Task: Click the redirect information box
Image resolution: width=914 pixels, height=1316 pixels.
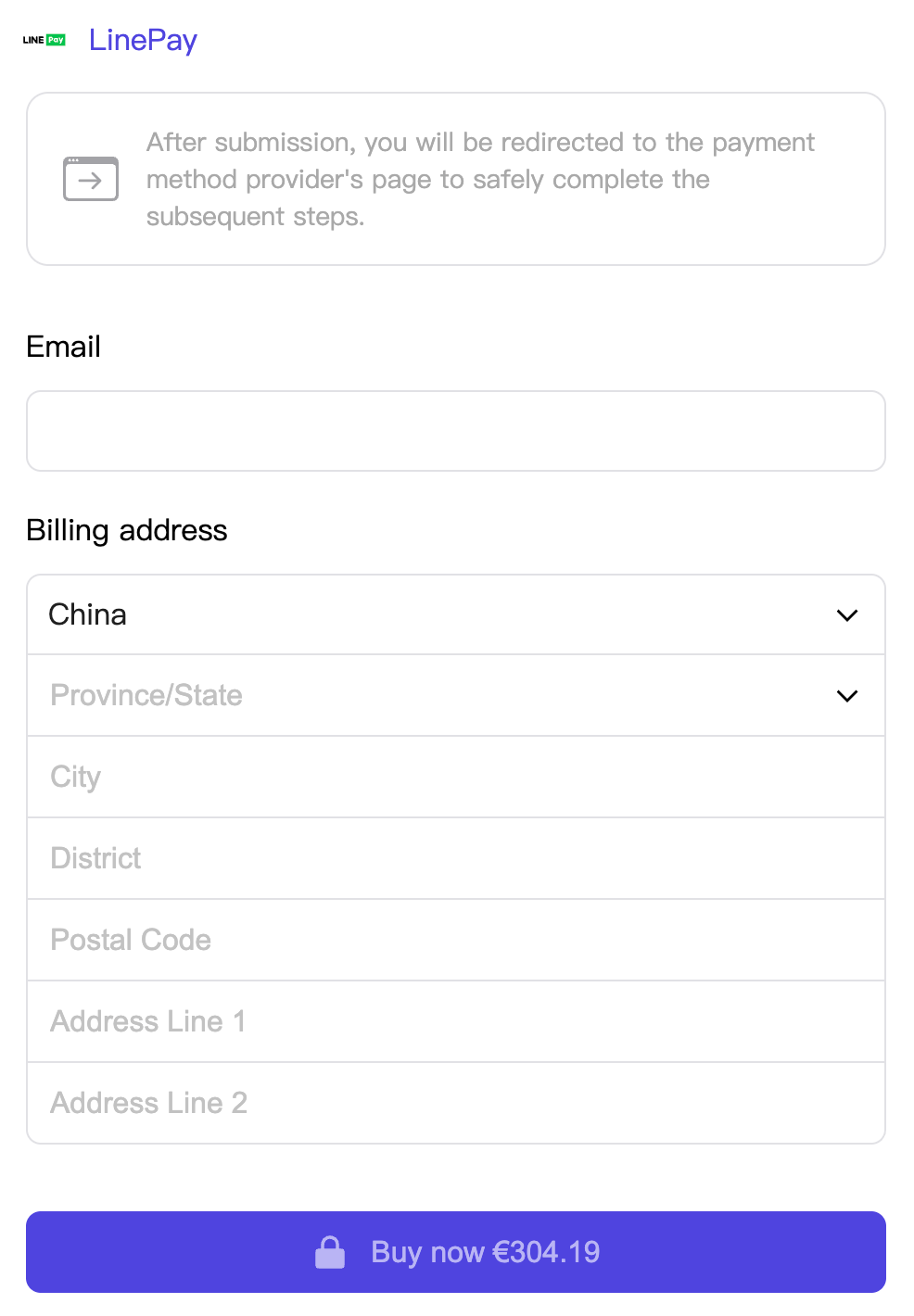Action: (x=456, y=179)
